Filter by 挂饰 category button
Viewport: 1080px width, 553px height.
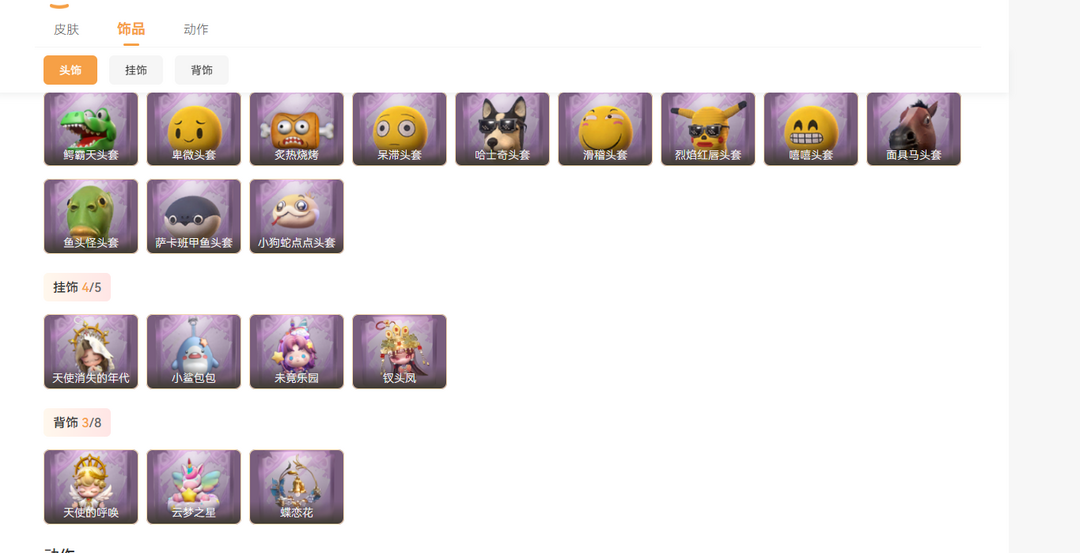pos(136,70)
